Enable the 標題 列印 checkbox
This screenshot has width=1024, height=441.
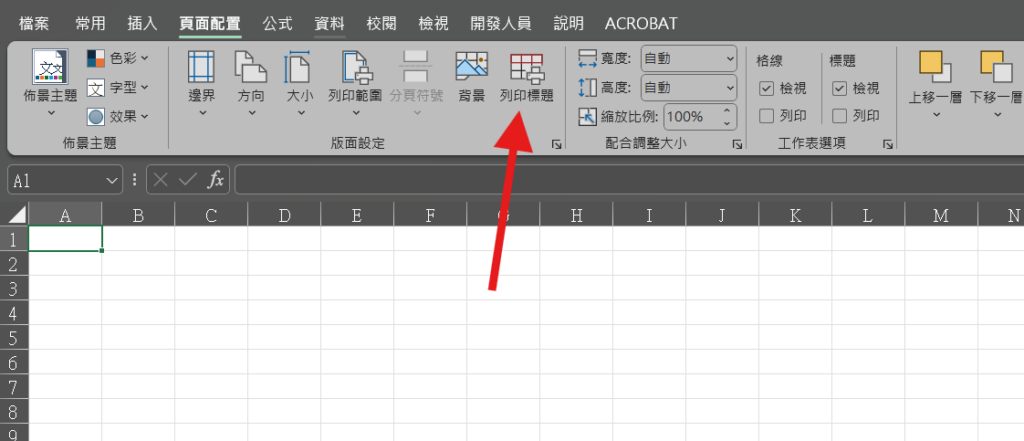click(840, 116)
